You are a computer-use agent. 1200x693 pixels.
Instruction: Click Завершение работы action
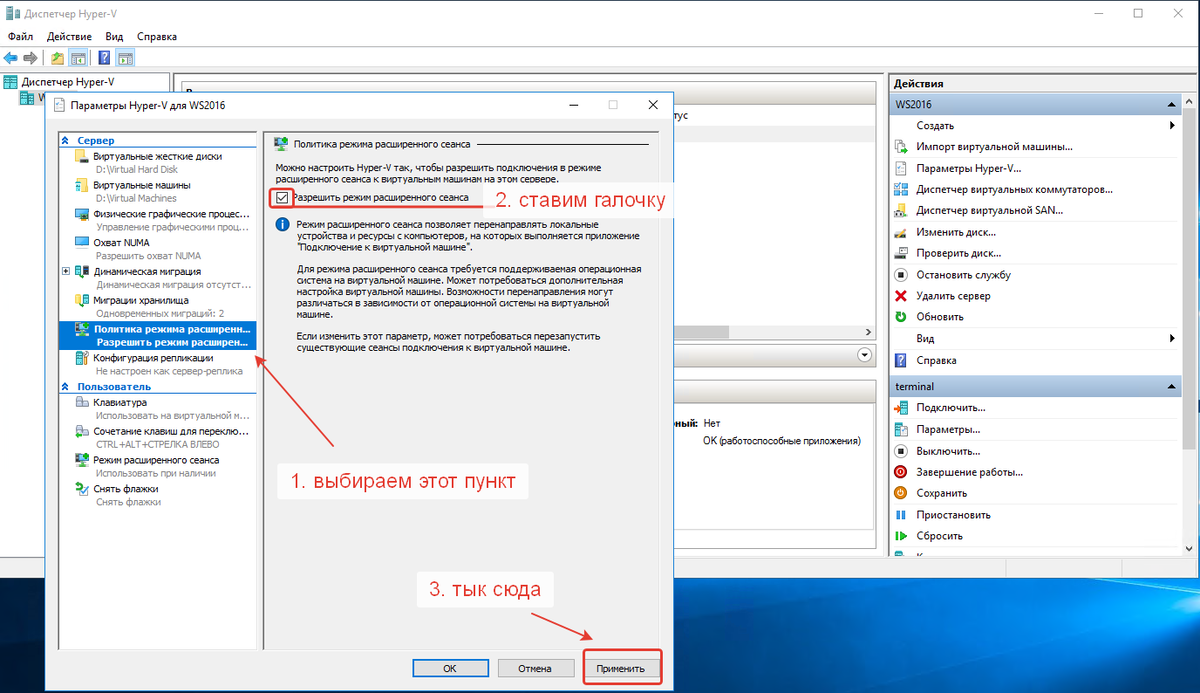pyautogui.click(x=969, y=472)
